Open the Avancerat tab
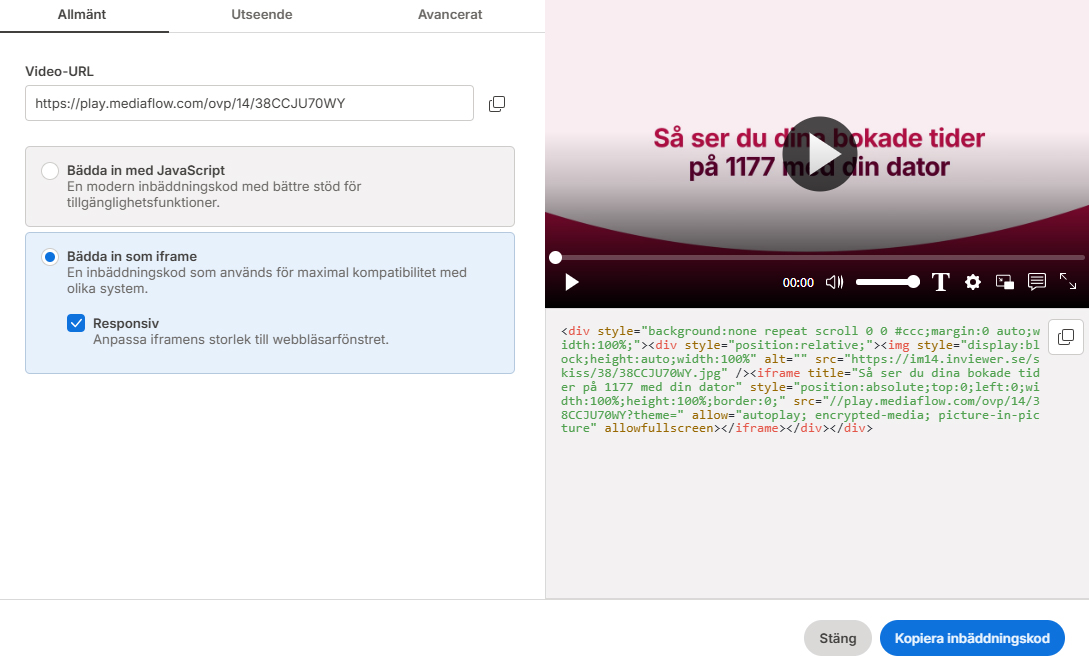This screenshot has height=672, width=1089. (x=450, y=15)
